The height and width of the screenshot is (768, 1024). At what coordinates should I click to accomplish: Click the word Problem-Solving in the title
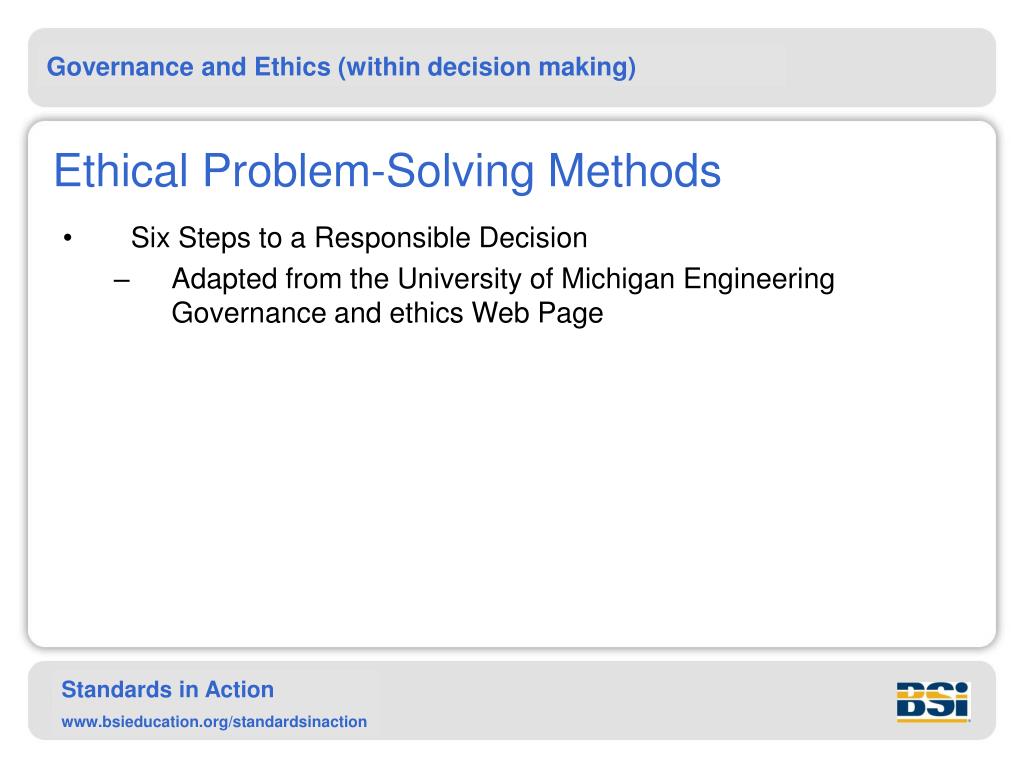pos(368,171)
